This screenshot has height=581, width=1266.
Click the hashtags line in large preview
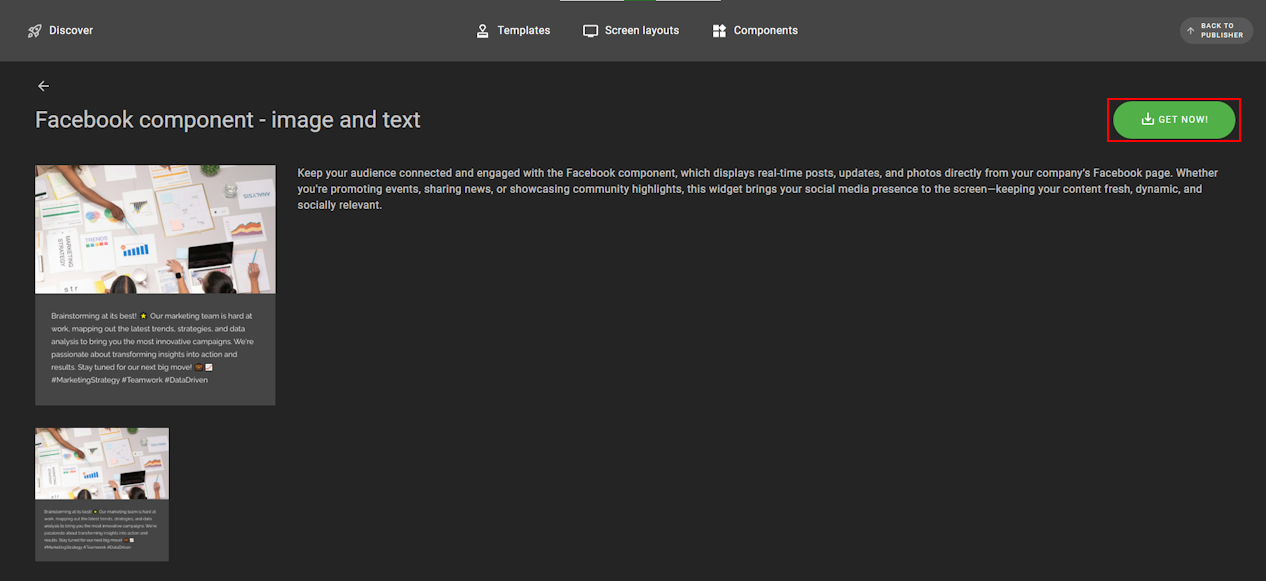(129, 380)
